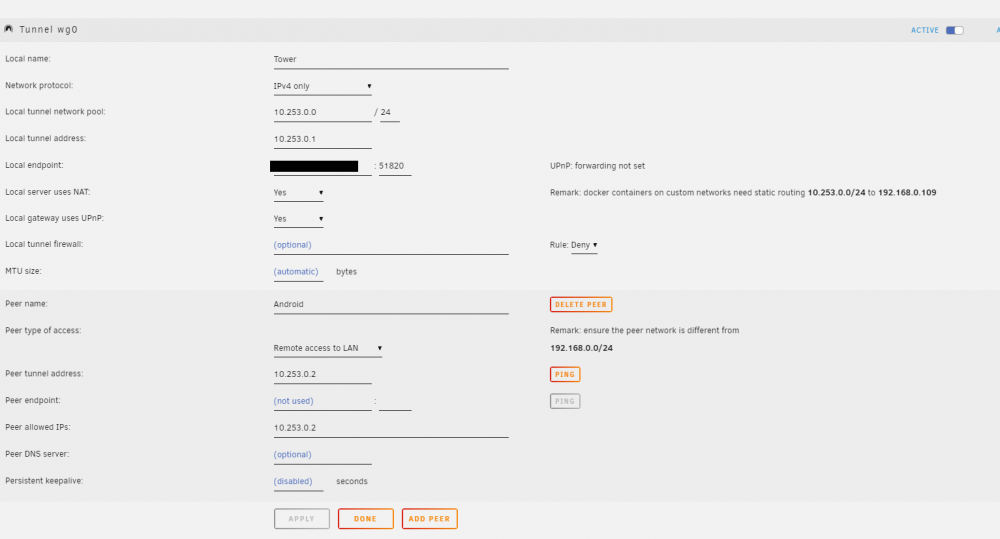This screenshot has width=1000, height=539.
Task: Click the port field showing 51820
Action: point(395,166)
